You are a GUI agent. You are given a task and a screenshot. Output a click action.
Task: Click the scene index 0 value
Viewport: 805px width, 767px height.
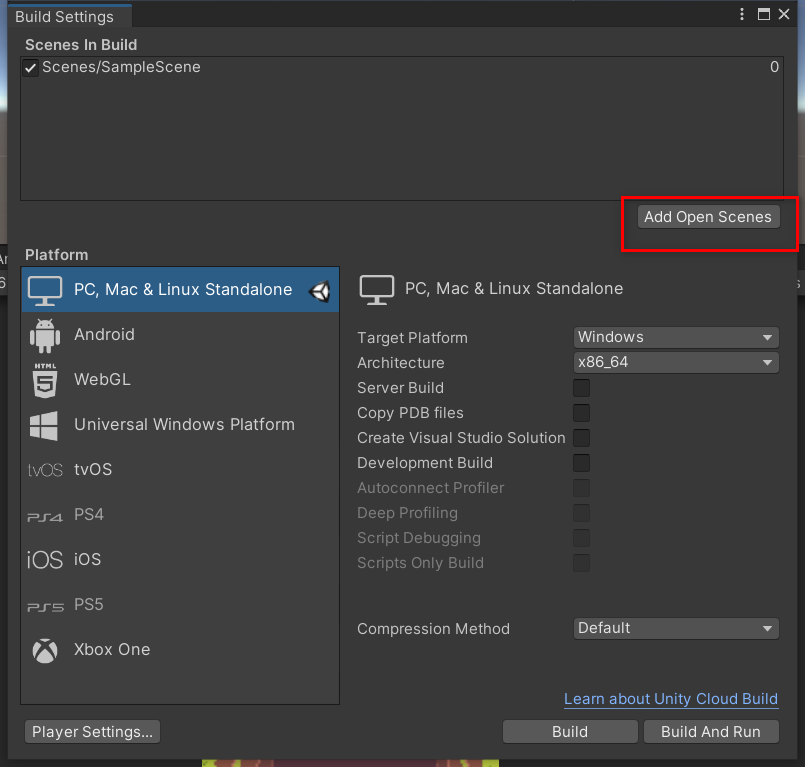(x=774, y=67)
